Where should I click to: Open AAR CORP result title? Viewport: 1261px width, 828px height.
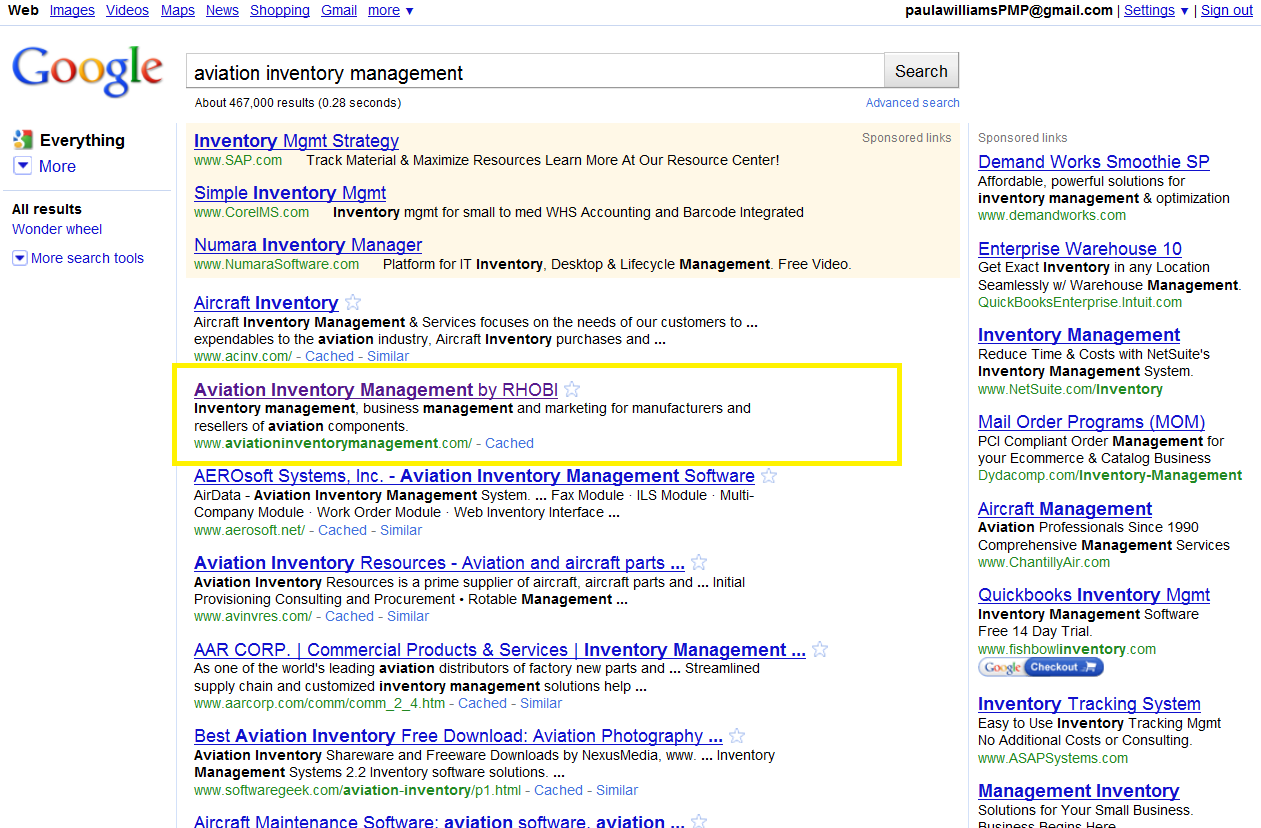click(x=500, y=650)
